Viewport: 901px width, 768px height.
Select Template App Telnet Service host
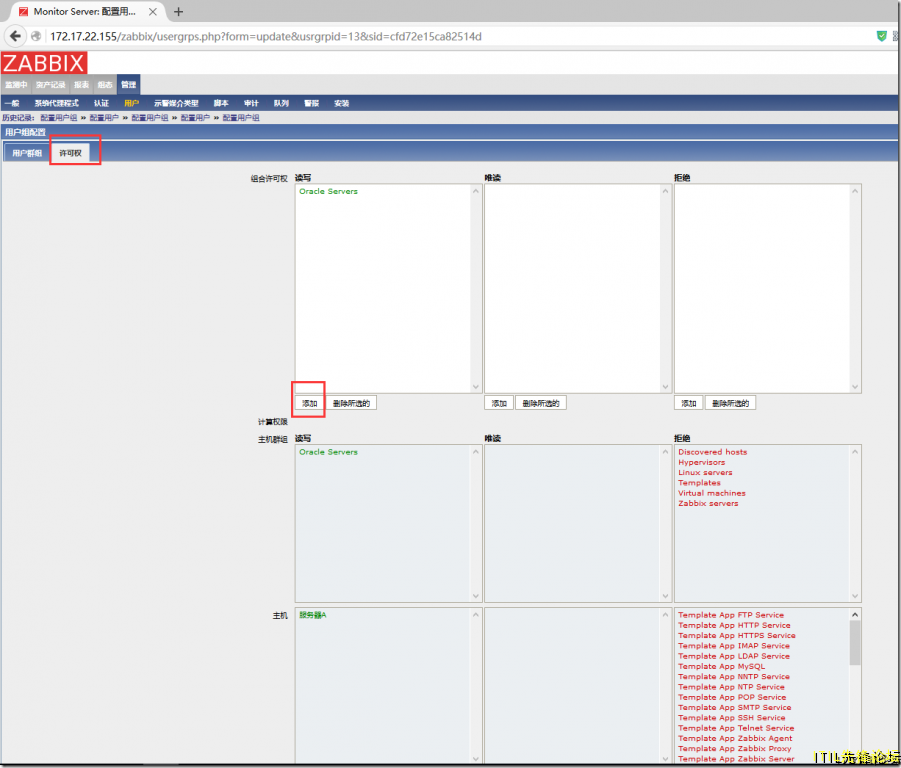736,728
